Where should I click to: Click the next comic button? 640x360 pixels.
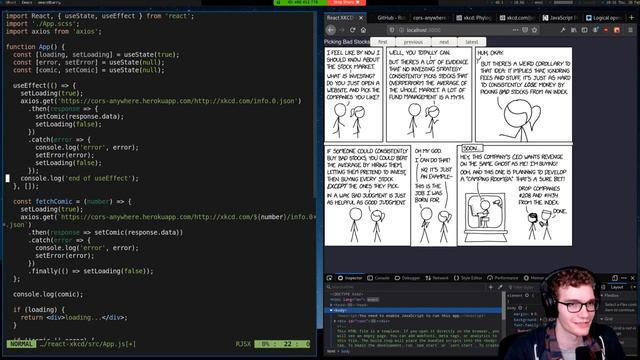[x=444, y=42]
